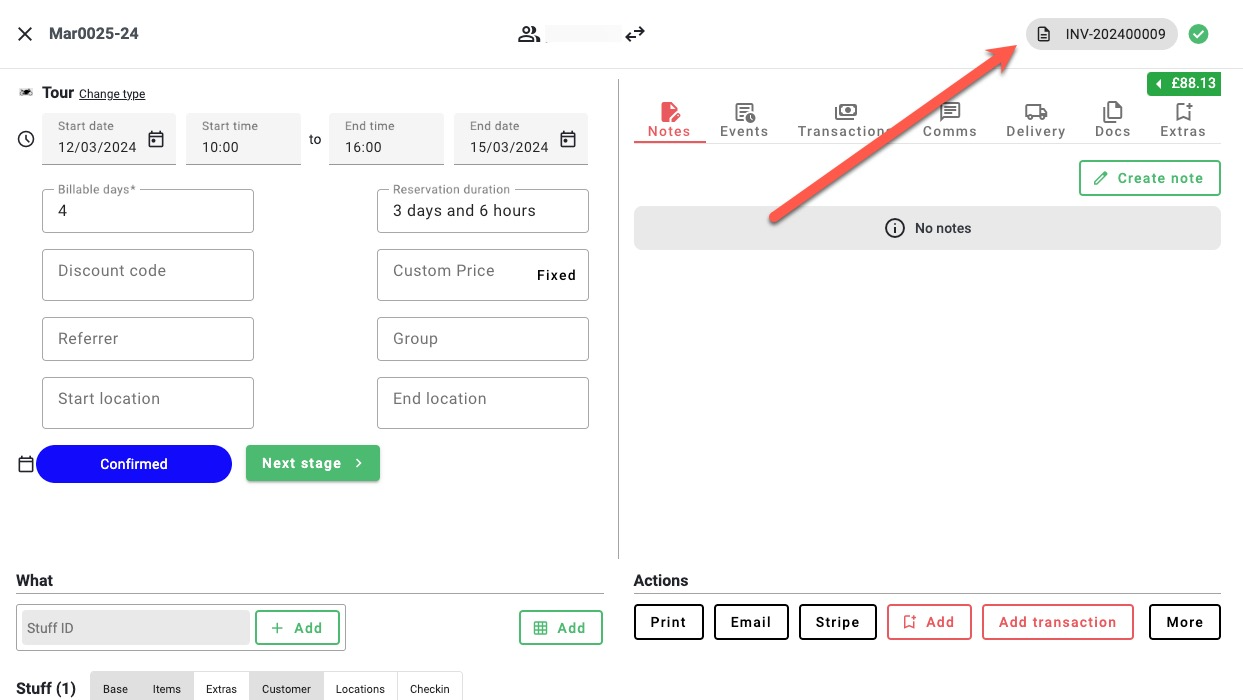Open the Confirmed status dropdown
This screenshot has height=700, width=1243.
pos(134,464)
